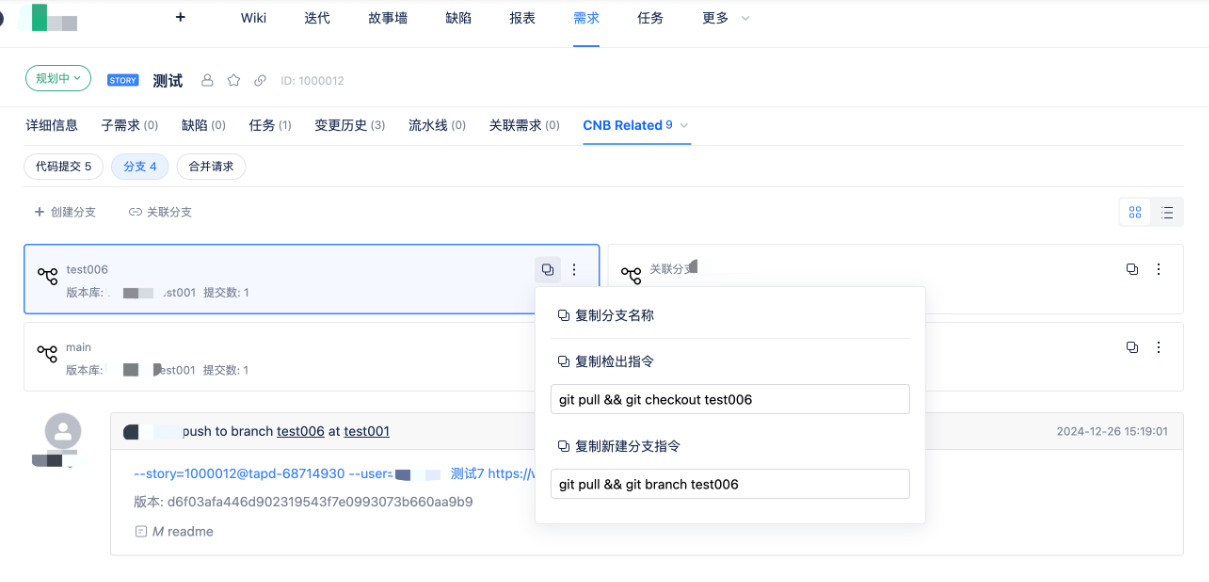Select 复制新建分支指令 in the popup
The height and width of the screenshot is (582, 1209).
pyautogui.click(x=627, y=446)
